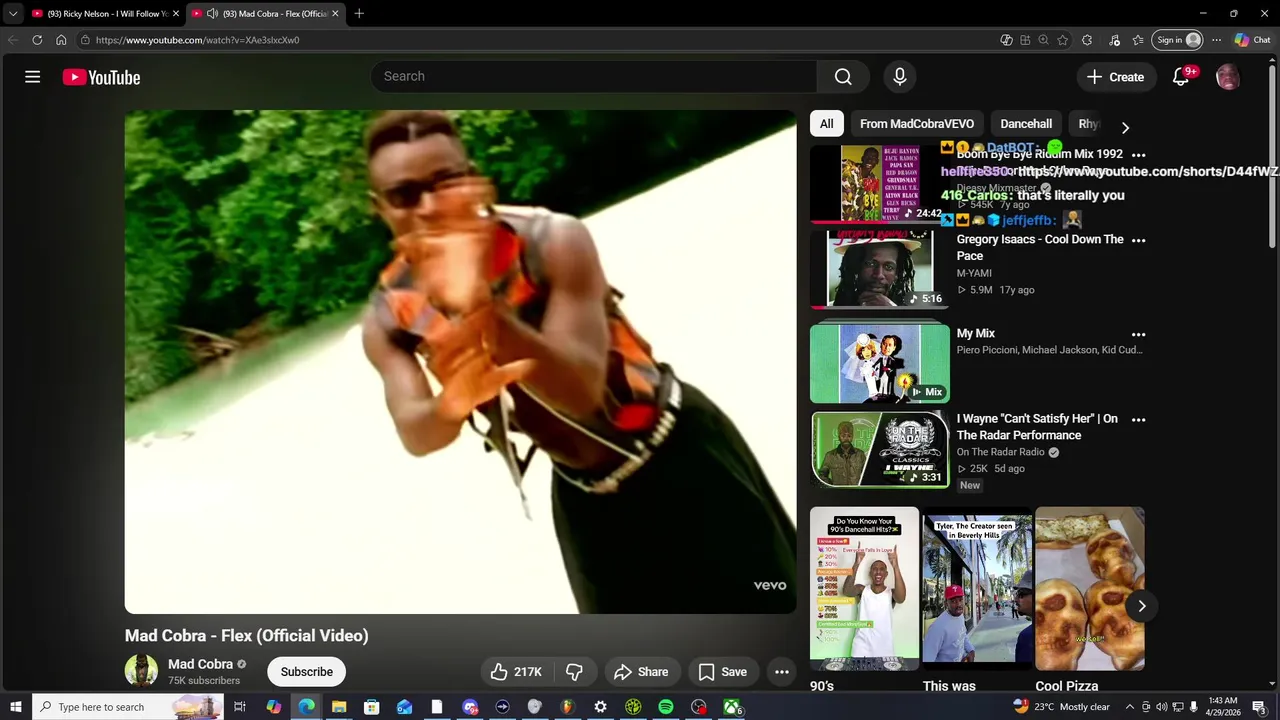
Task: Go to the browser home page
Action: (x=61, y=40)
